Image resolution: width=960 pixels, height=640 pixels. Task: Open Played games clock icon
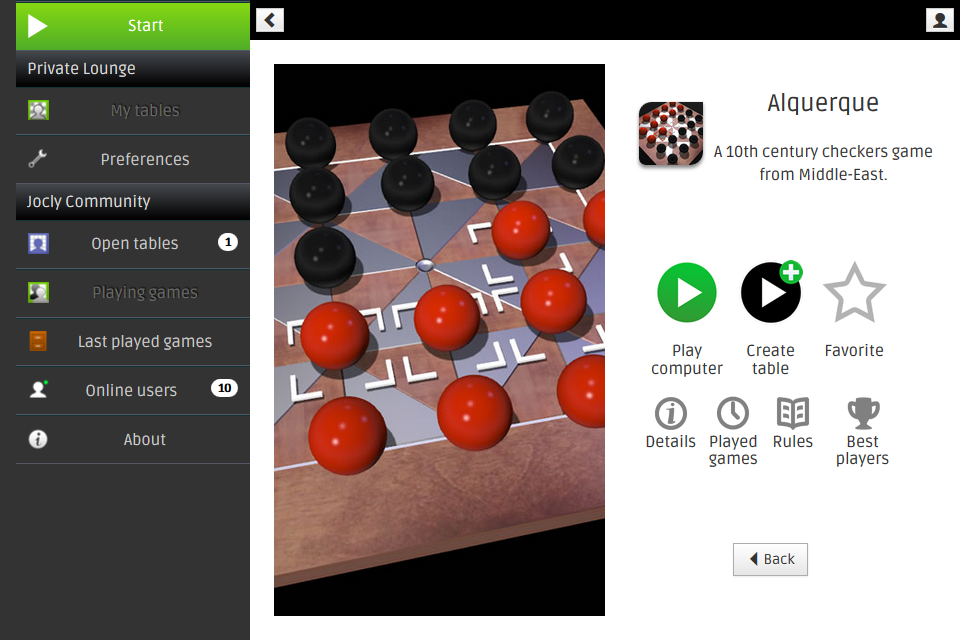click(733, 413)
